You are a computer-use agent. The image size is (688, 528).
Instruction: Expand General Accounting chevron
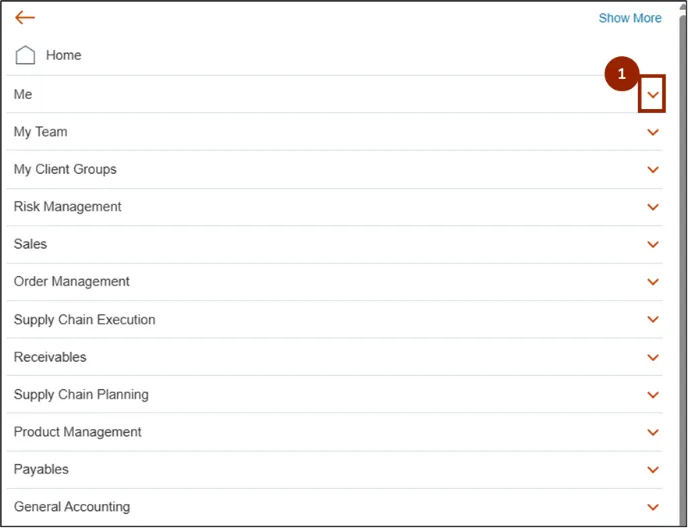653,507
